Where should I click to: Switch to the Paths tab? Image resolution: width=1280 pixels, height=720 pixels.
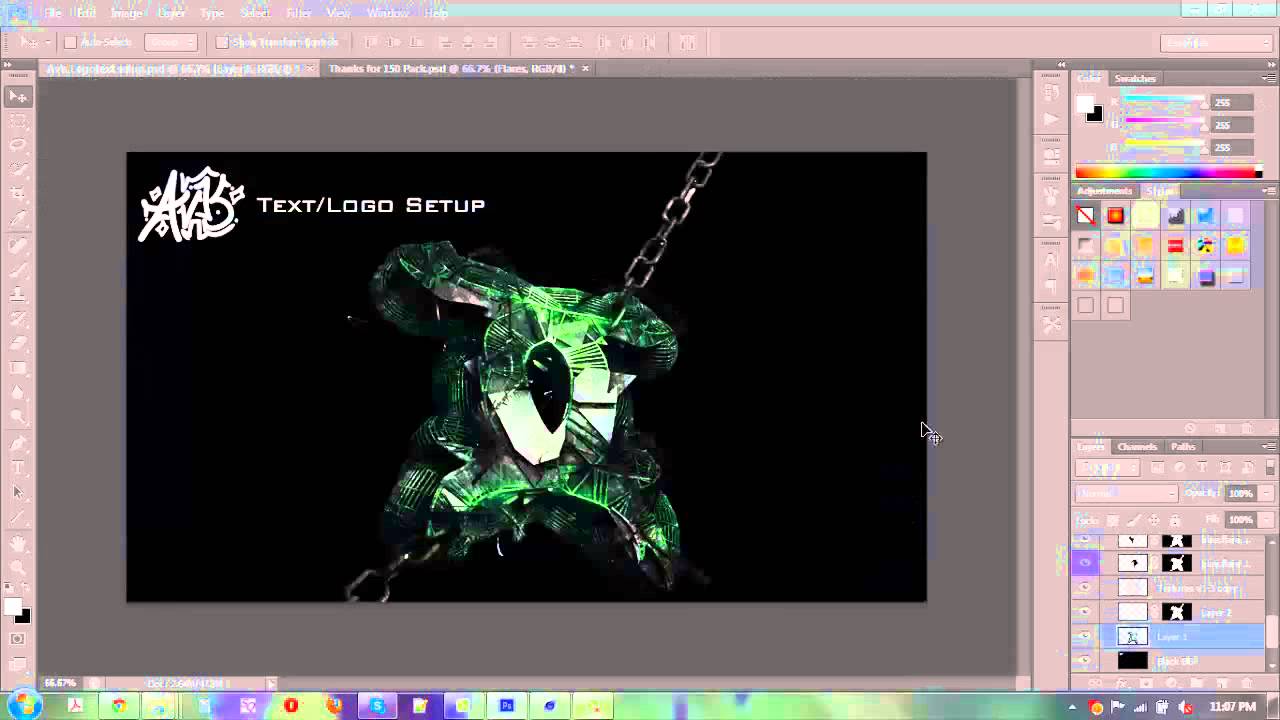pos(1183,447)
